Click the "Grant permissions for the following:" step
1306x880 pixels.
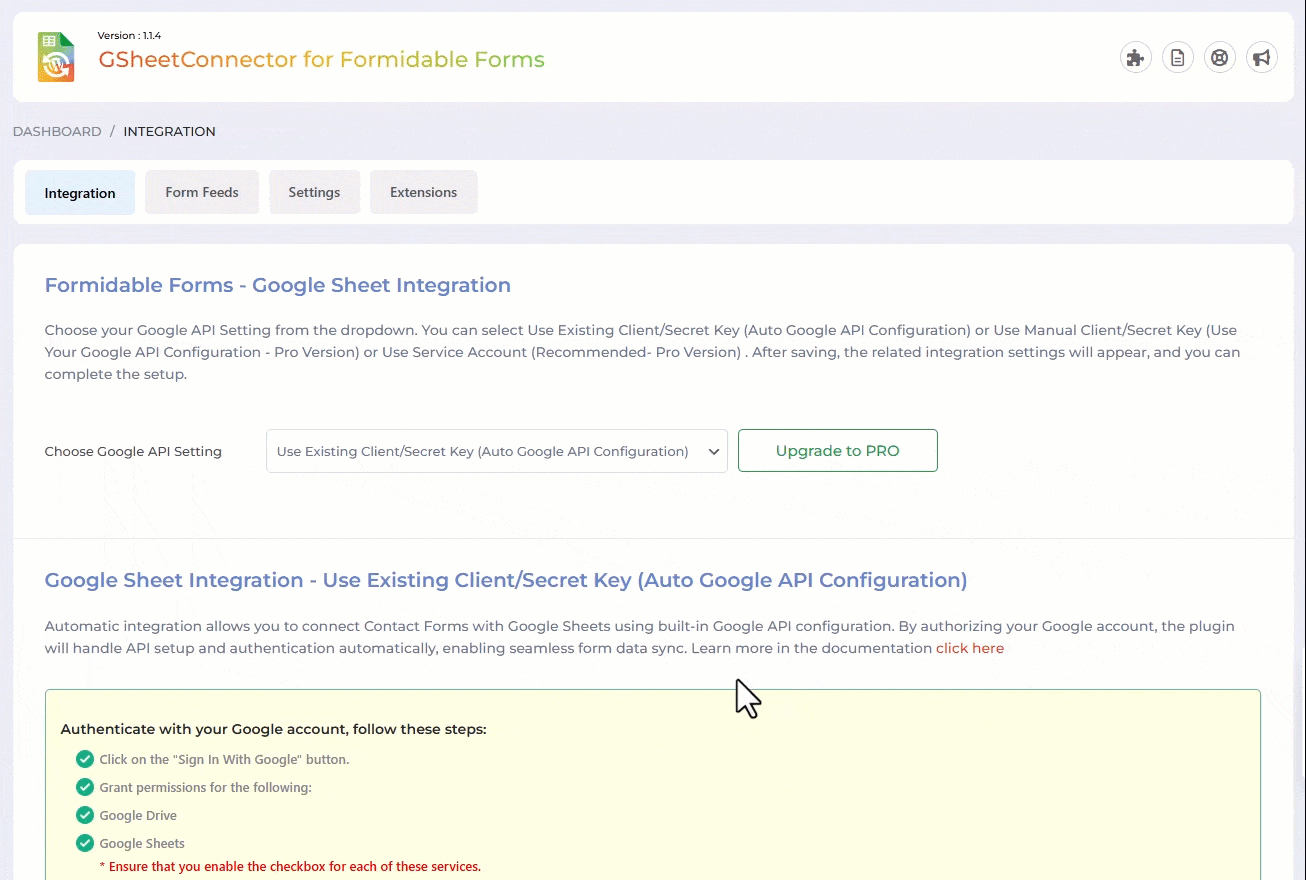point(205,788)
